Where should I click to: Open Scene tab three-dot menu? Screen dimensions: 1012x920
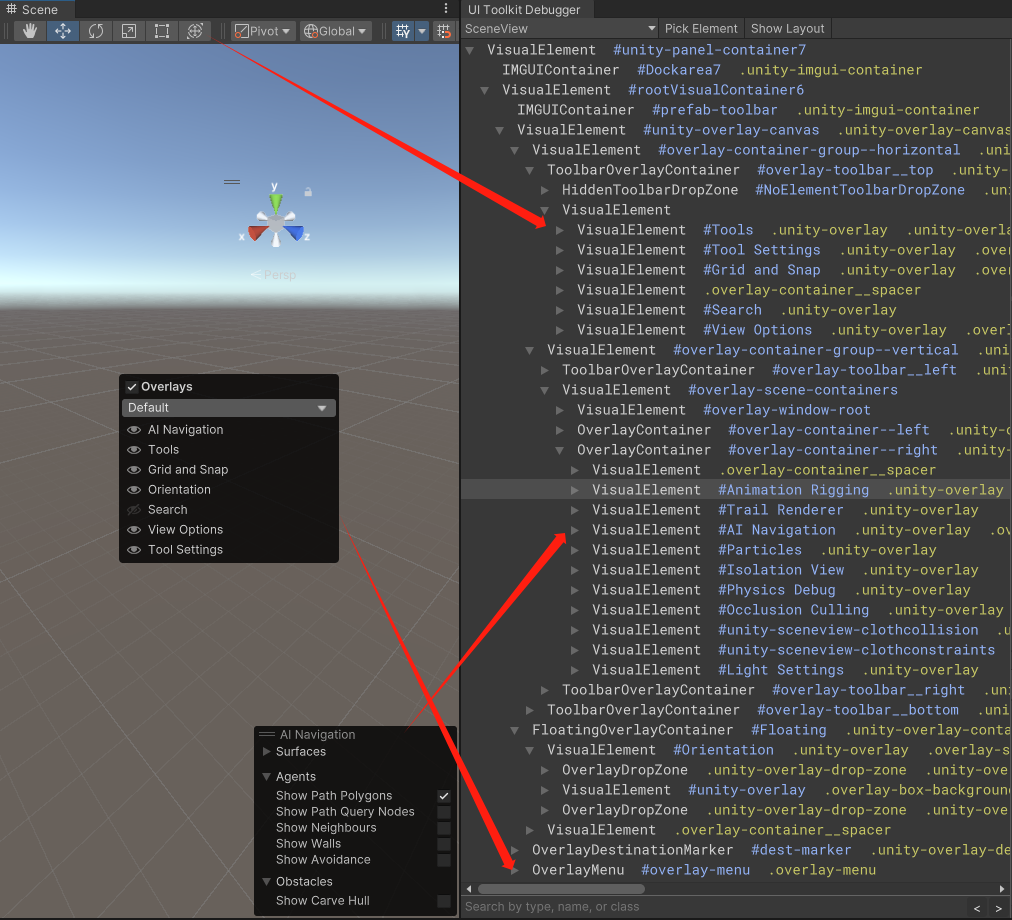click(446, 8)
